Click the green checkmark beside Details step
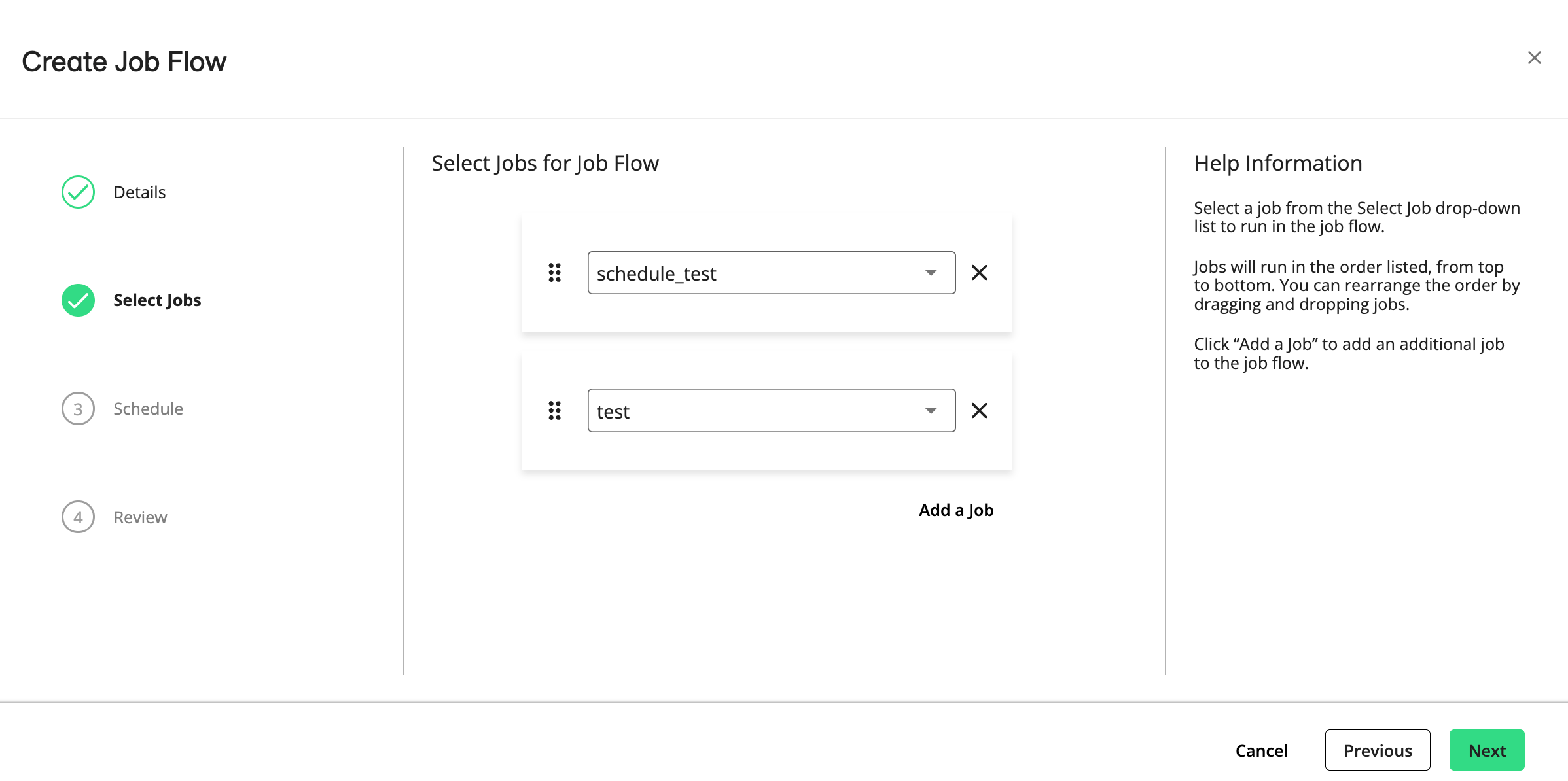This screenshot has height=781, width=1568. point(78,192)
